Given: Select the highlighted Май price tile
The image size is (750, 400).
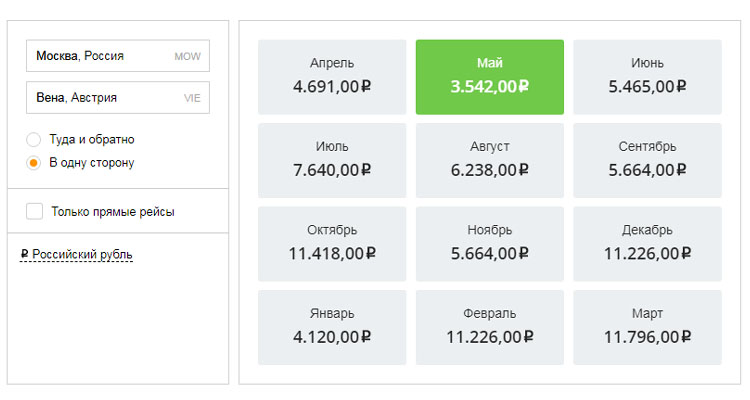Looking at the screenshot, I should point(490,76).
